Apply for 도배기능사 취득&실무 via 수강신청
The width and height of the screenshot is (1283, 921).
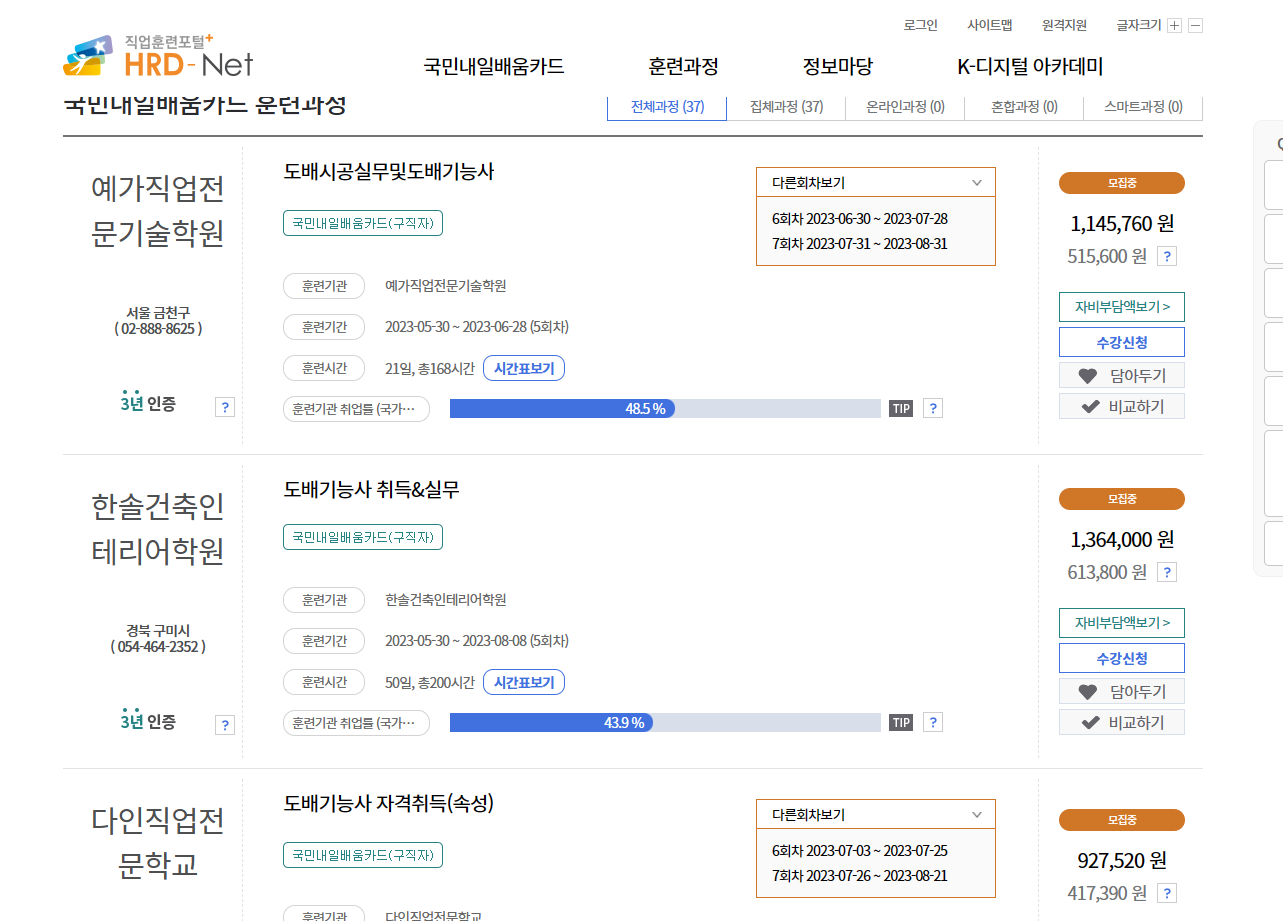(1121, 657)
